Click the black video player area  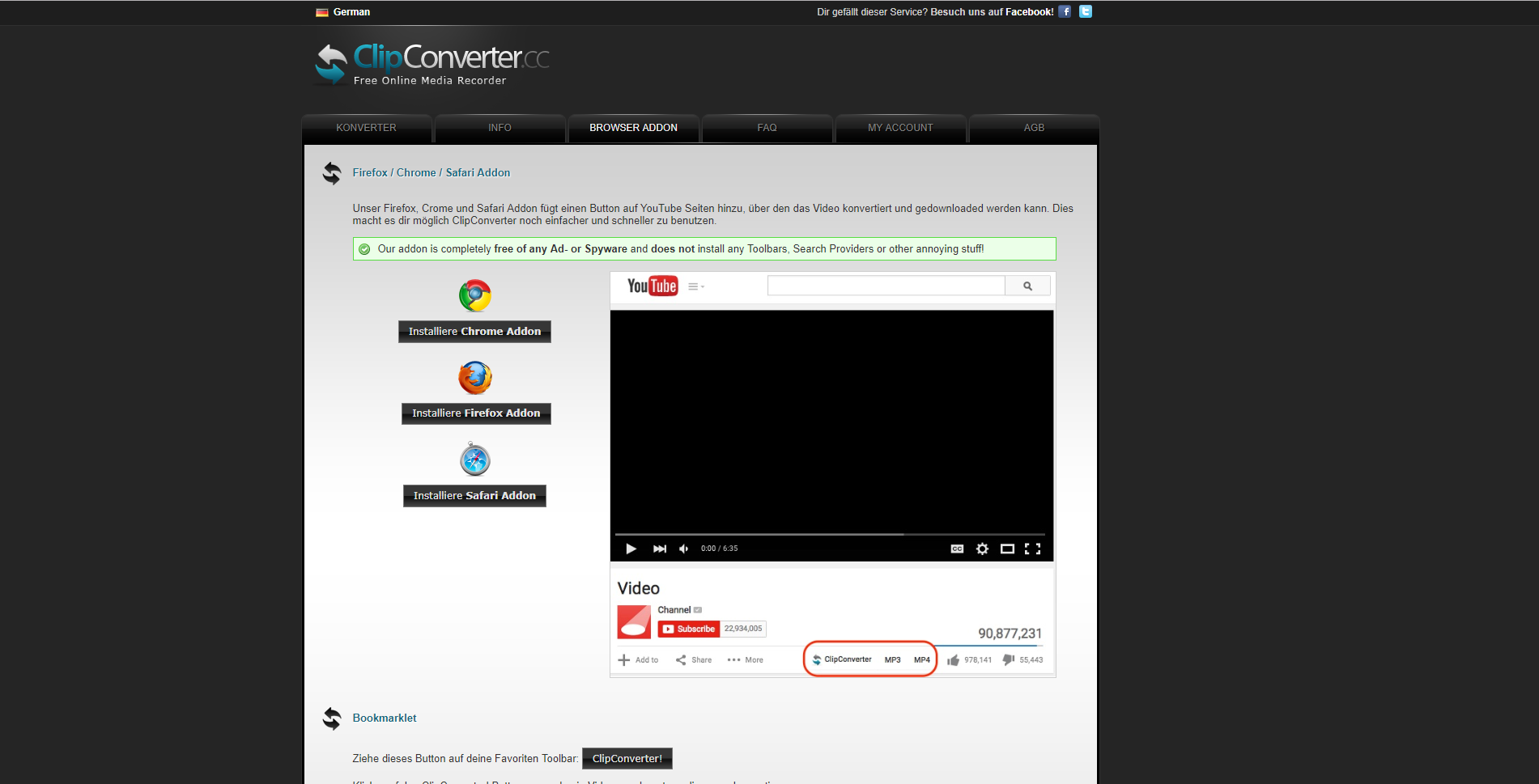[x=831, y=421]
